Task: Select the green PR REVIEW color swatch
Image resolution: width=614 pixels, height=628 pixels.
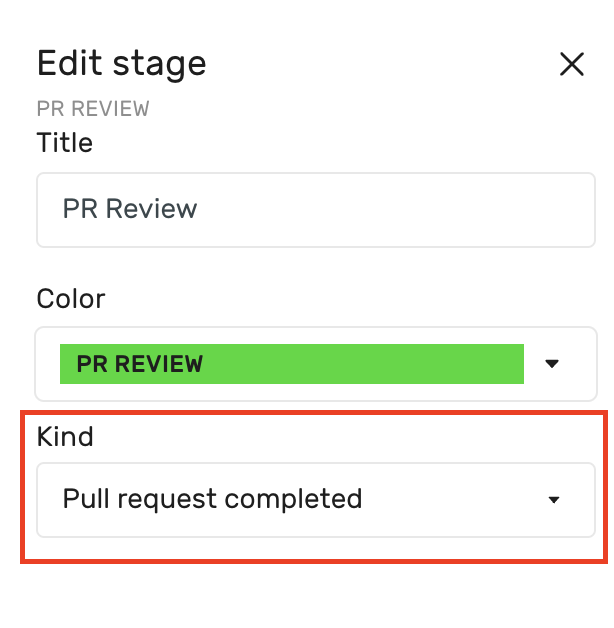Action: click(x=291, y=364)
